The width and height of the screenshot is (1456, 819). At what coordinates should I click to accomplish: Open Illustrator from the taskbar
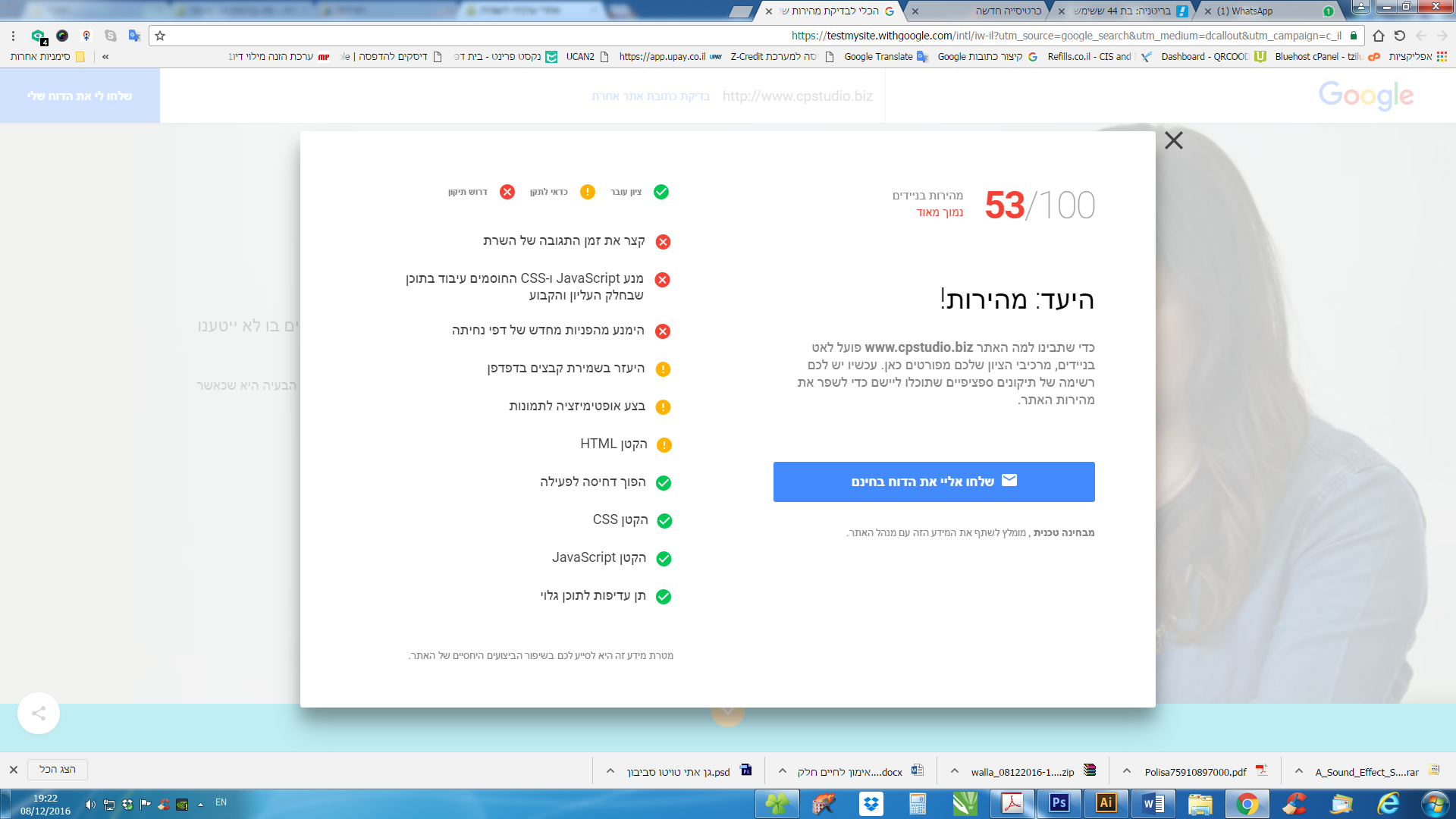coord(1106,803)
